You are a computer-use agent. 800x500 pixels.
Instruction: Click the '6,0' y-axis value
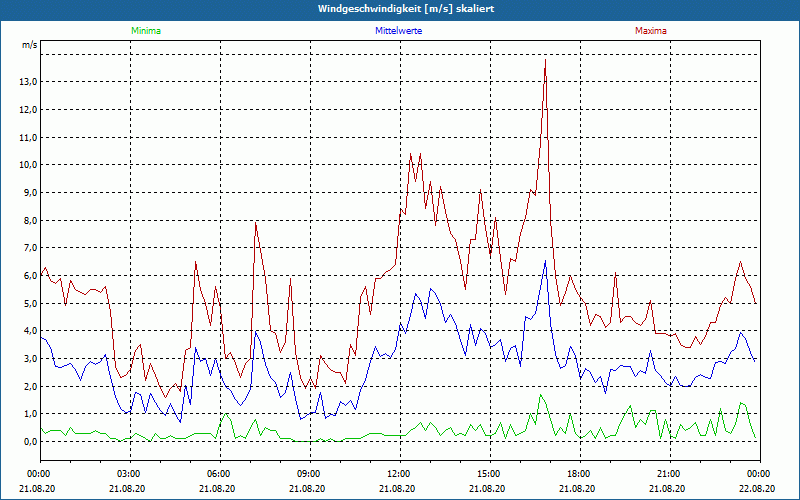coord(31,276)
